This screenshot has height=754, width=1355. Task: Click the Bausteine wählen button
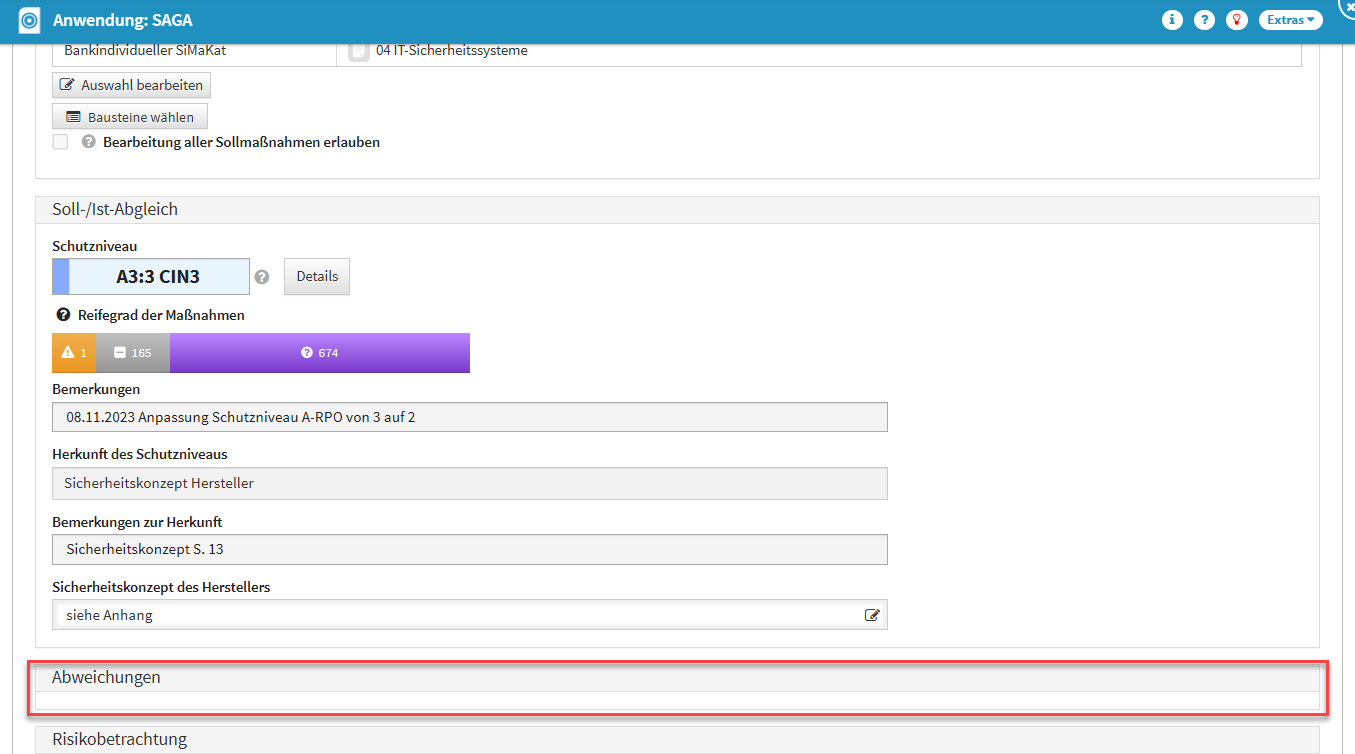[130, 117]
